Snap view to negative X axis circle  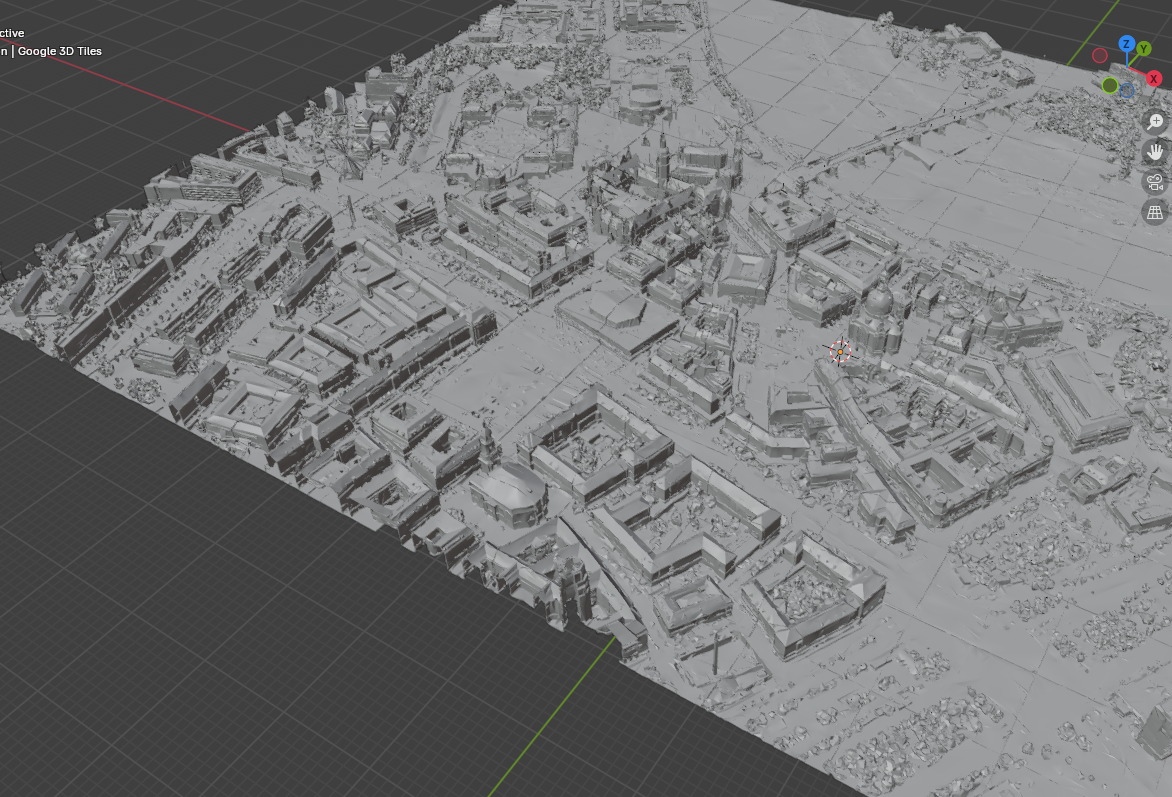(x=1100, y=56)
